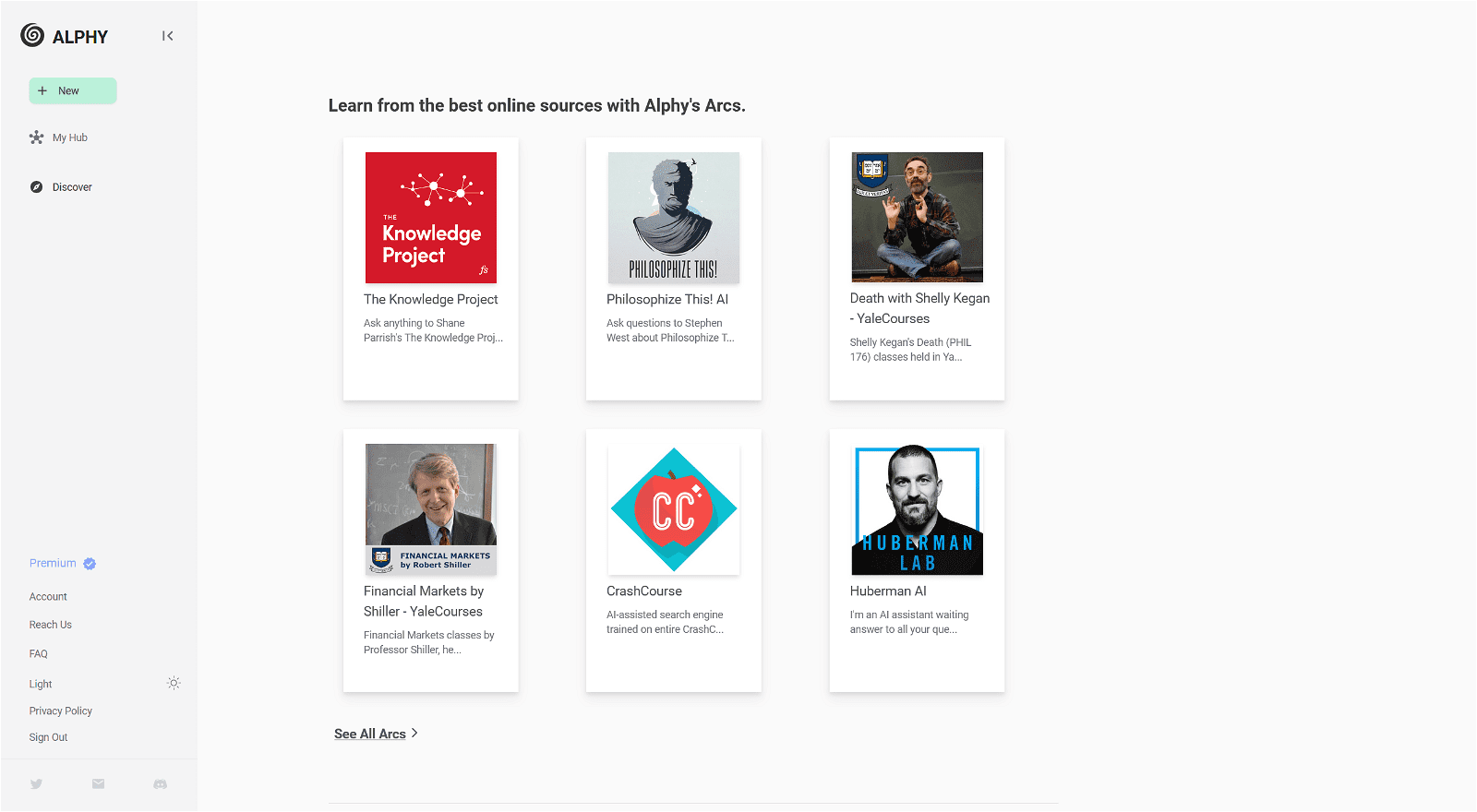The height and width of the screenshot is (812, 1477).
Task: Open the Death with Shelly Kegan thumbnail
Action: (917, 217)
